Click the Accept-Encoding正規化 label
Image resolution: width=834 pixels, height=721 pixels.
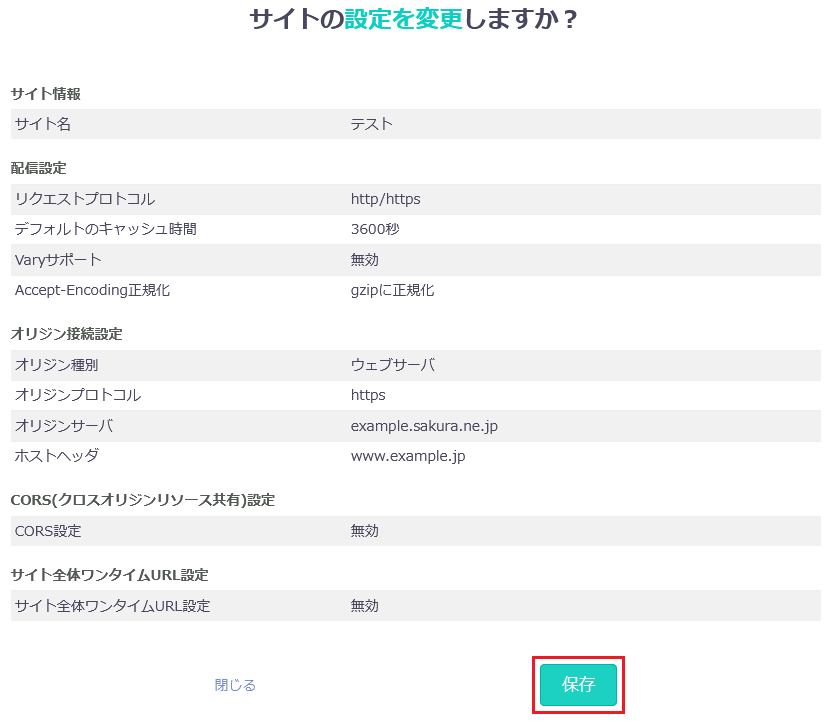(x=92, y=290)
